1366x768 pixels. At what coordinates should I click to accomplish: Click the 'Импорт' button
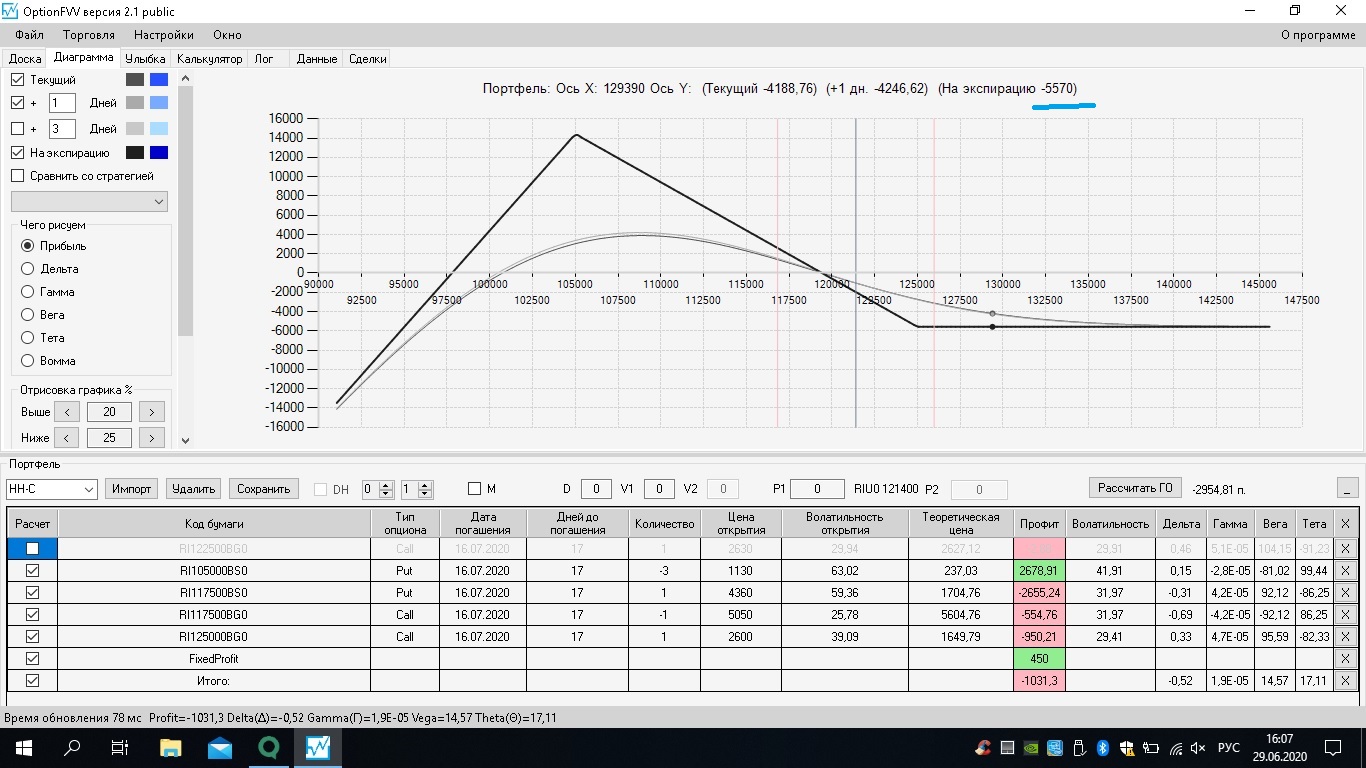click(132, 489)
